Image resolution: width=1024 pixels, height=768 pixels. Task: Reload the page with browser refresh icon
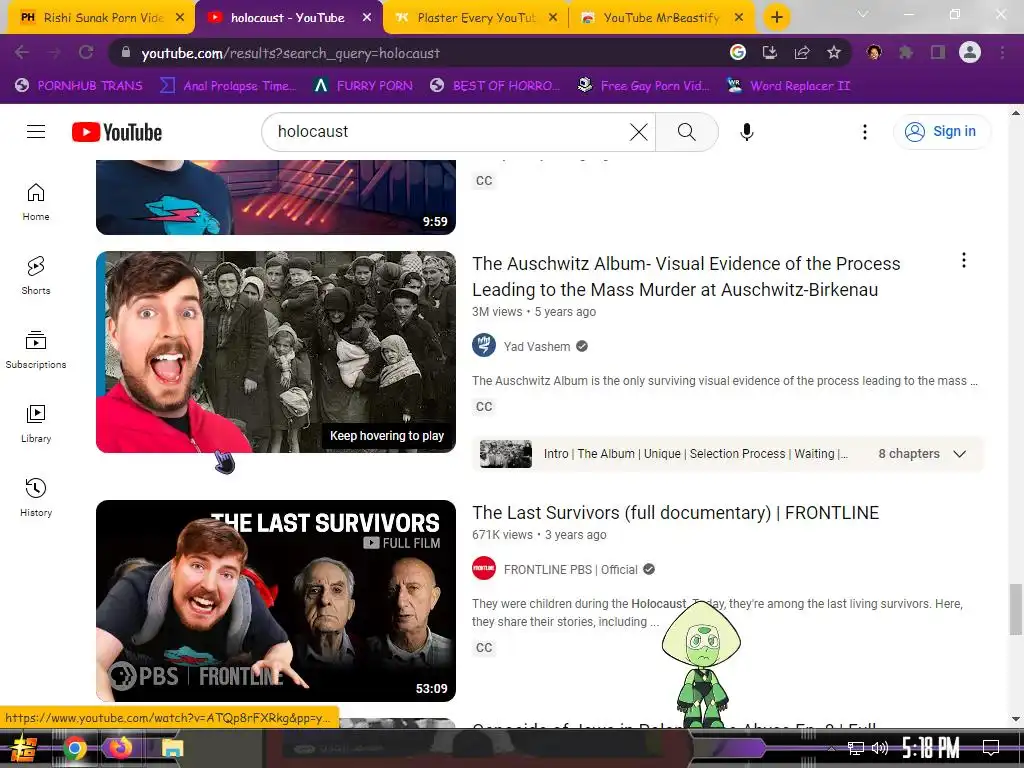tap(86, 52)
